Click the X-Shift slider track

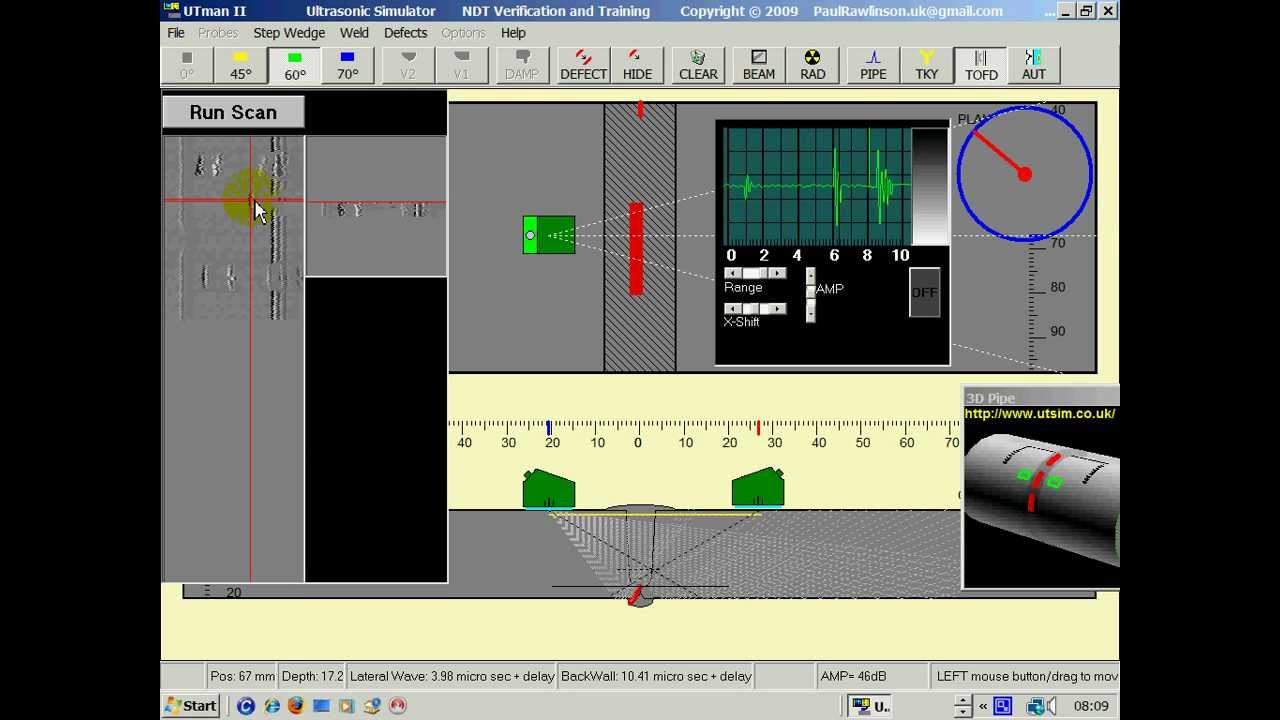pyautogui.click(x=755, y=308)
